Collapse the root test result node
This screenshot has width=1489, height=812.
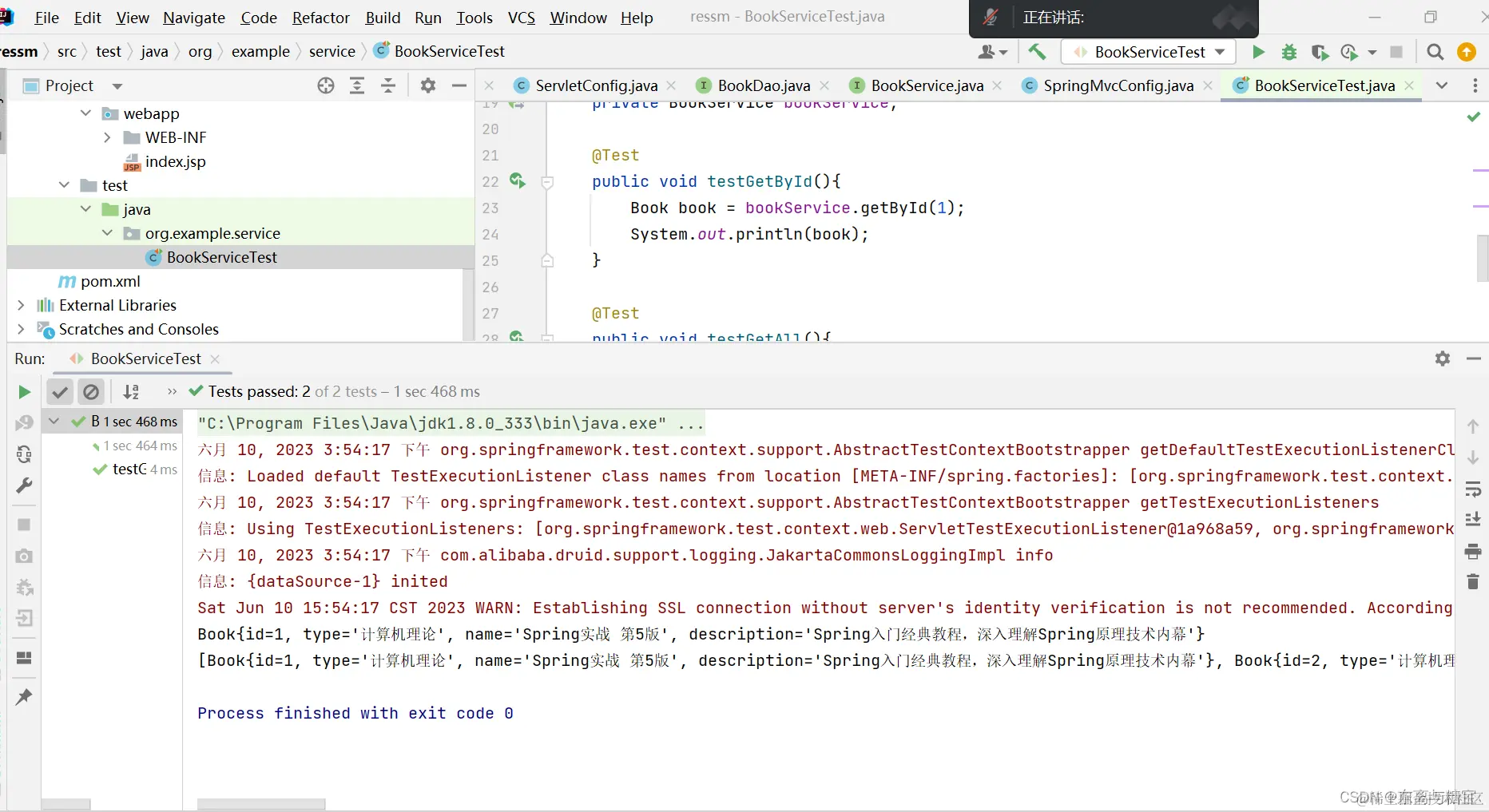tap(54, 421)
